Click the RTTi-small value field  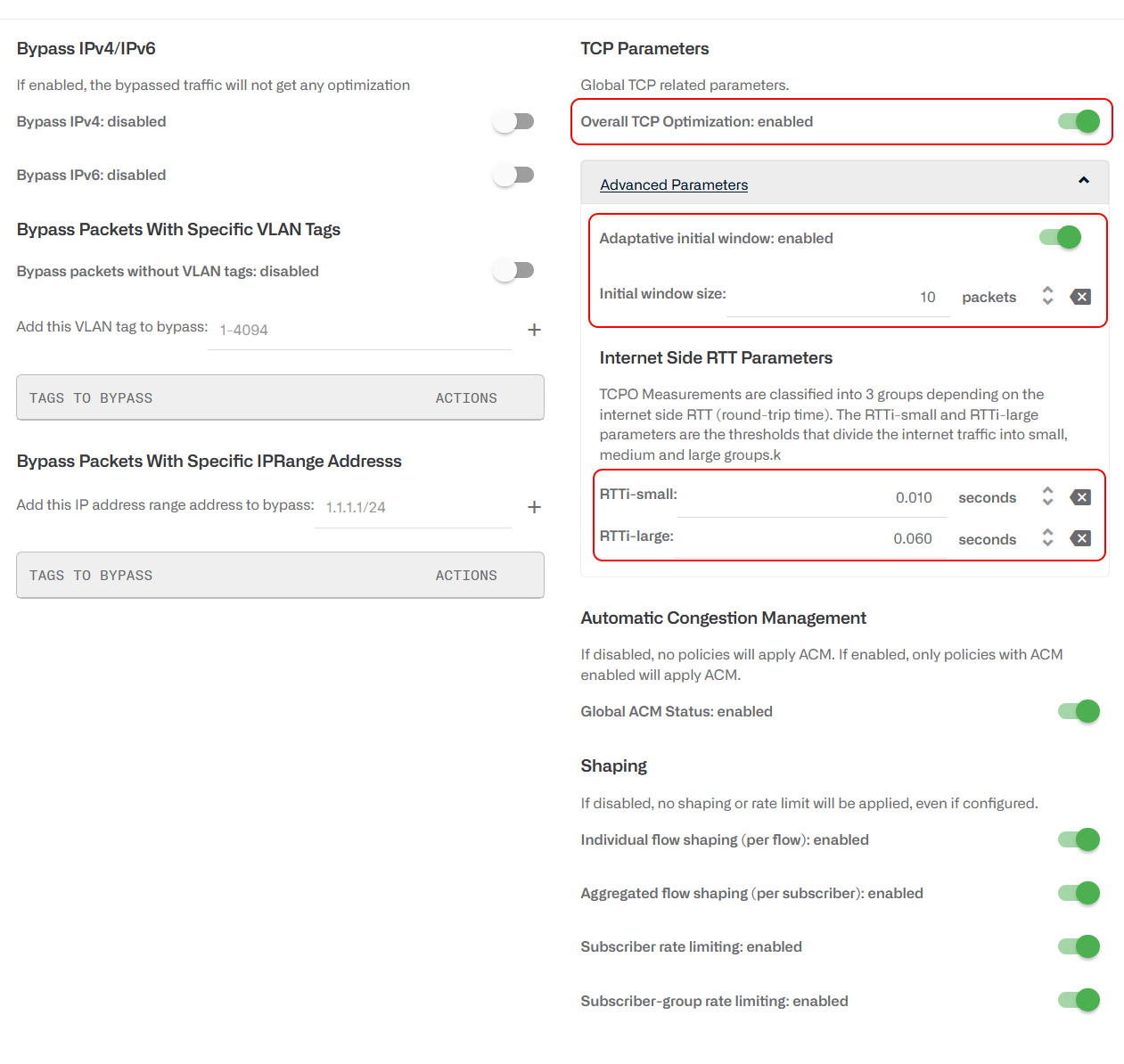pyautogui.click(x=891, y=497)
